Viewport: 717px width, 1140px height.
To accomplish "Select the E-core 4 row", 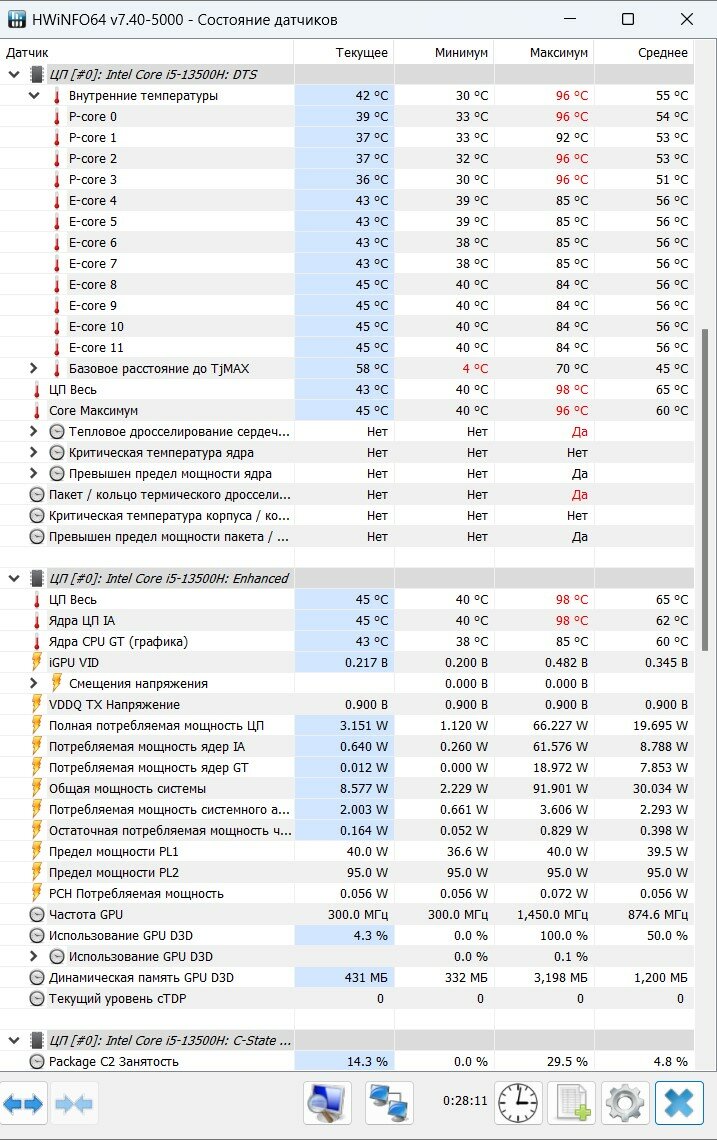I will tap(347, 201).
